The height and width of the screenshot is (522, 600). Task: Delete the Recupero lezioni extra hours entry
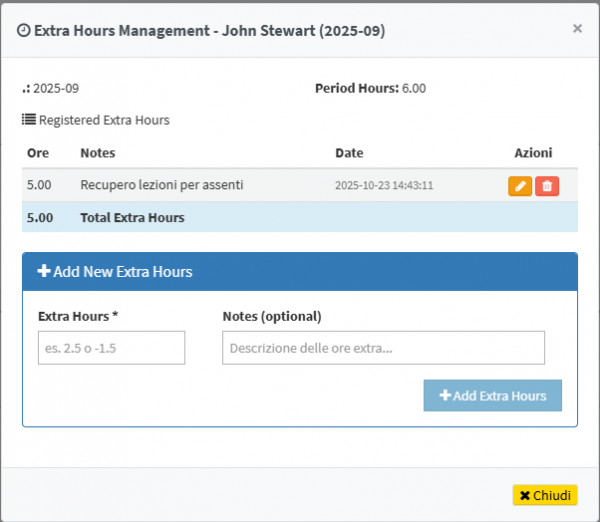tap(547, 186)
